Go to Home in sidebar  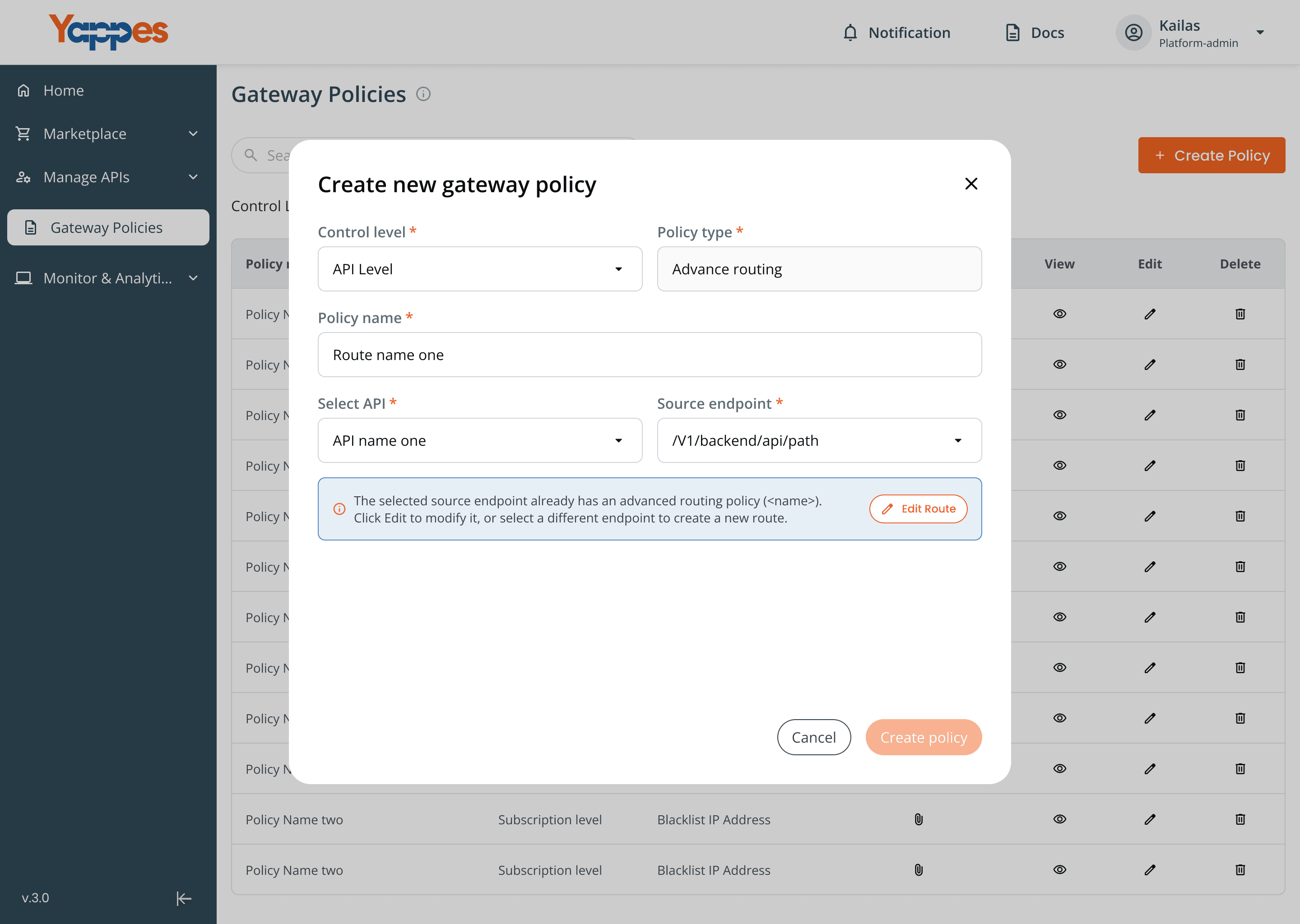click(108, 91)
